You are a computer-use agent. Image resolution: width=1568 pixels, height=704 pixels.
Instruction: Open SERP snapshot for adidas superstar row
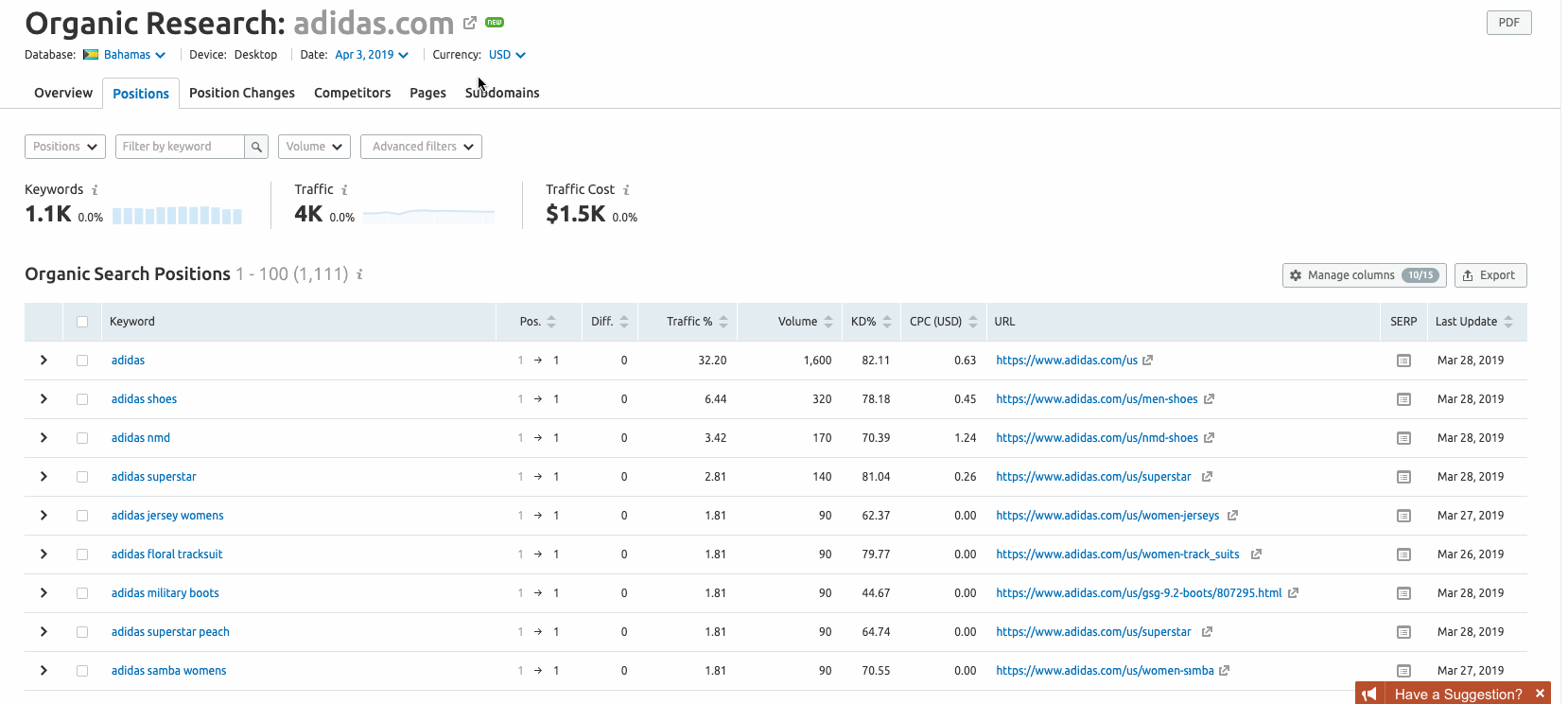pos(1403,477)
